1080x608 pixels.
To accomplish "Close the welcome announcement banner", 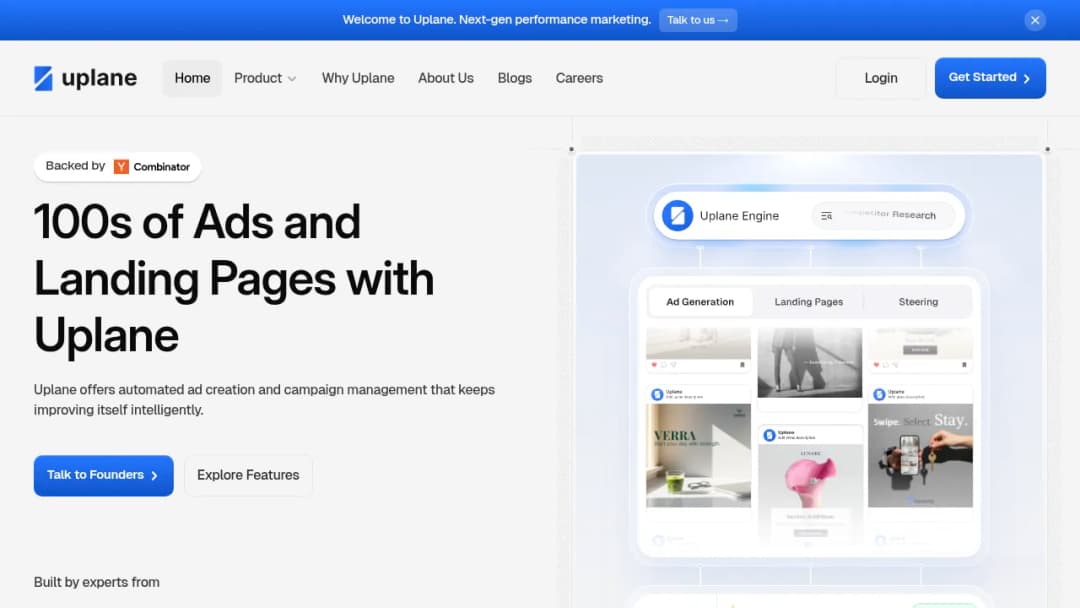I will point(1035,20).
